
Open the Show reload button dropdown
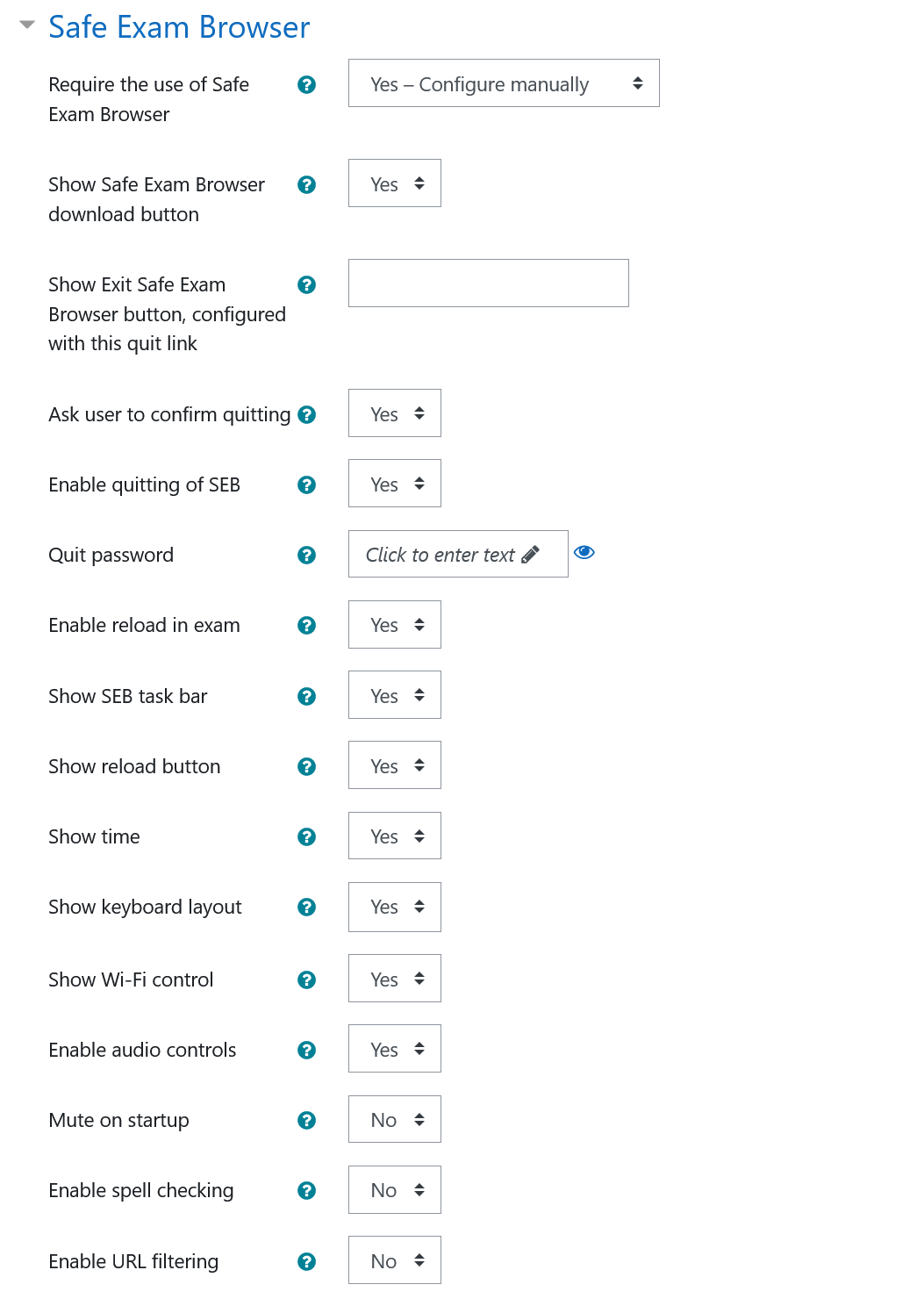394,765
